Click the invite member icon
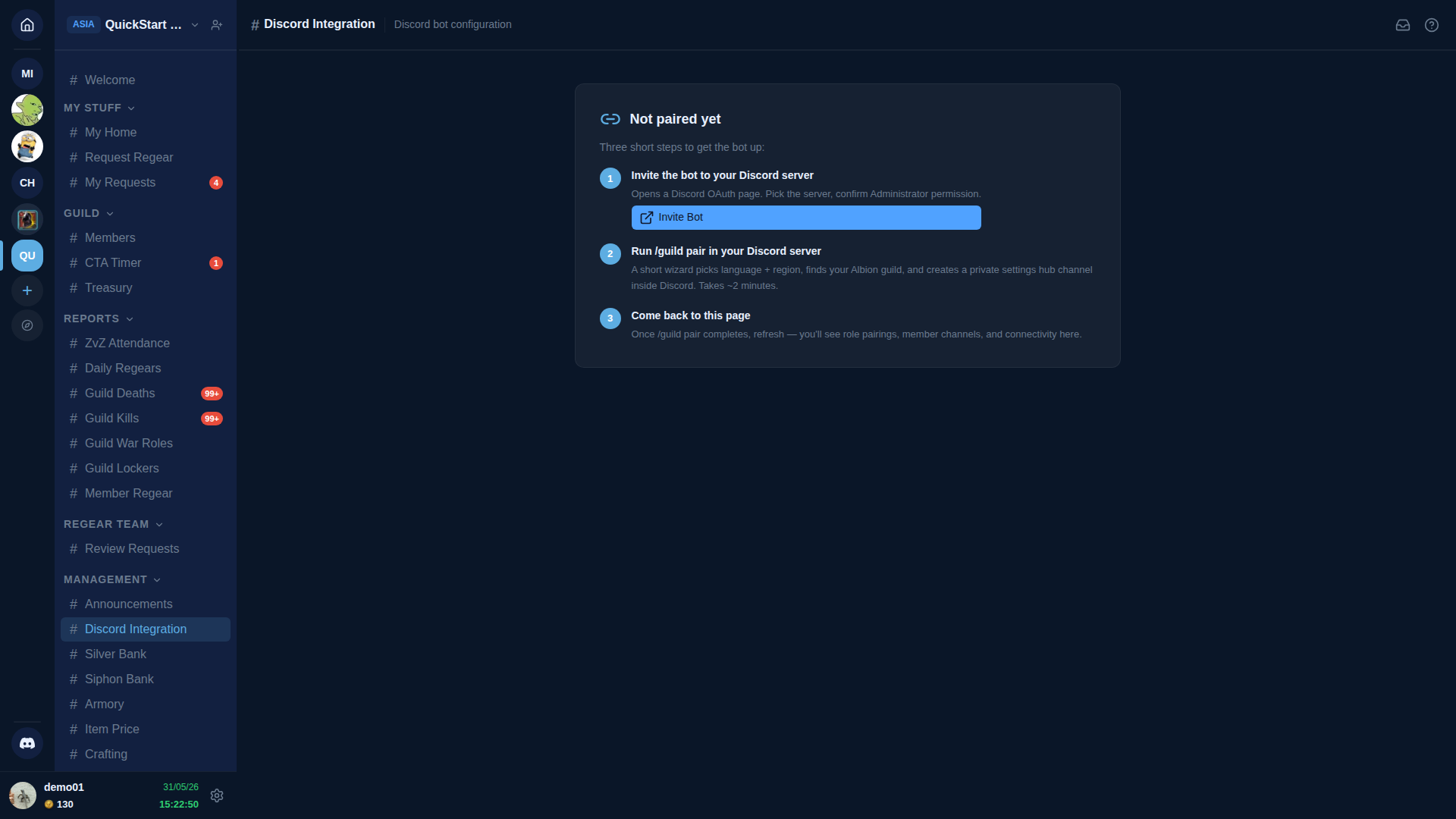 point(217,25)
